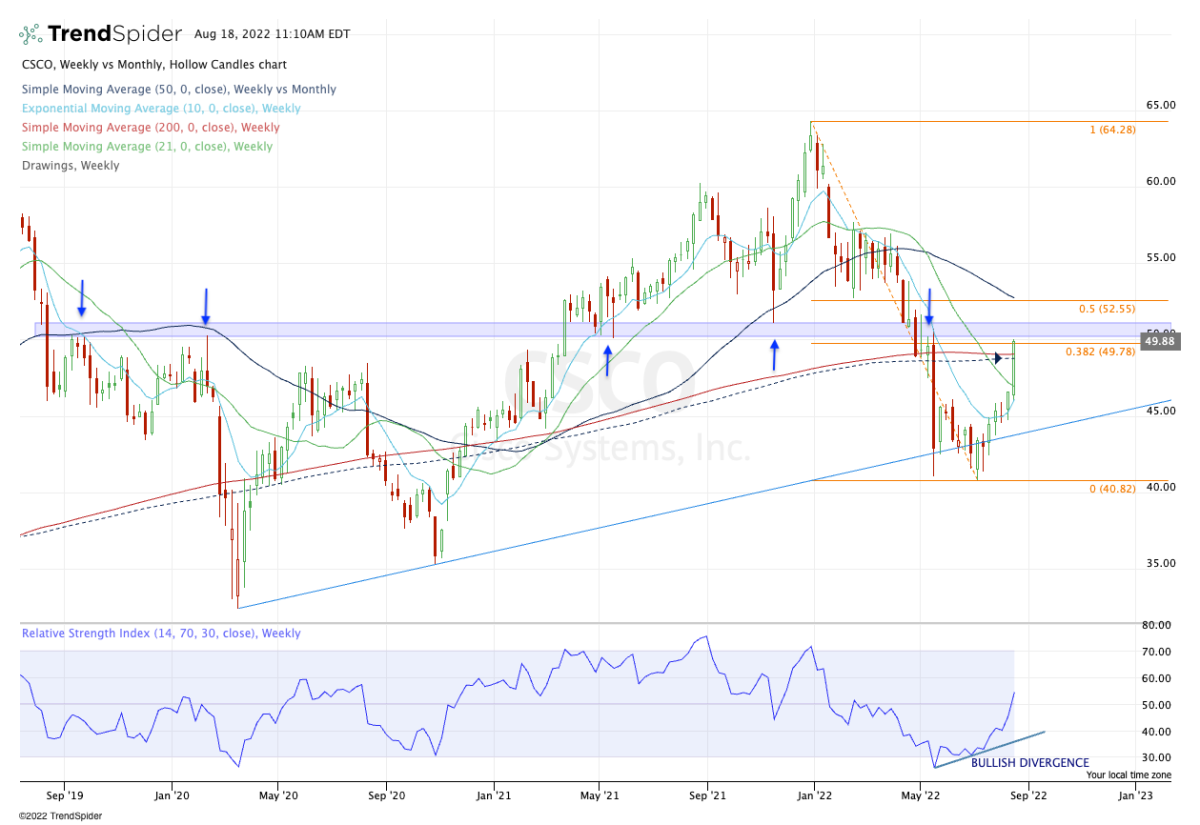1200x825 pixels.
Task: Select the Exponential Moving Average 10 legend
Action: 160,109
